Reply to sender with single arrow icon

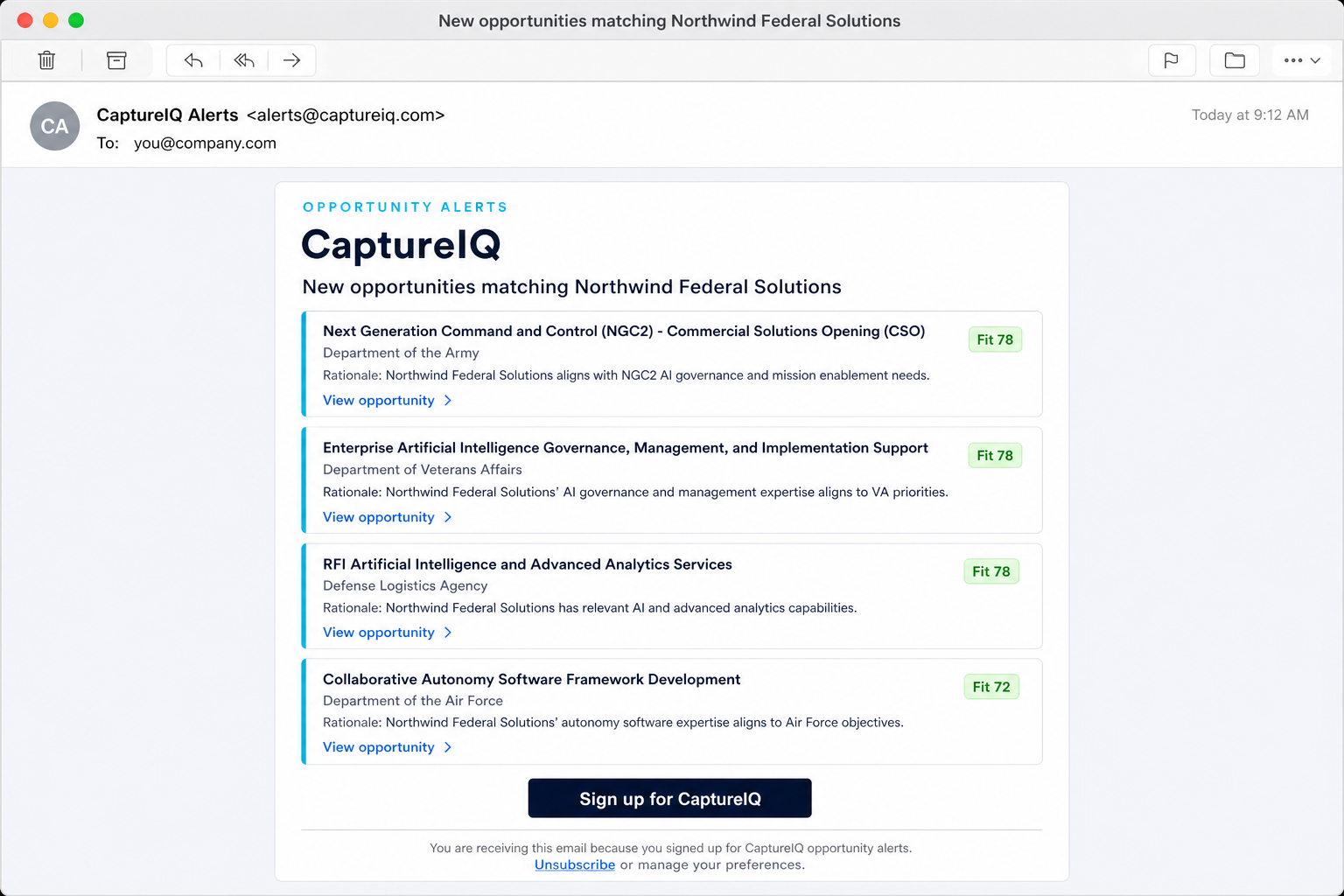click(193, 60)
